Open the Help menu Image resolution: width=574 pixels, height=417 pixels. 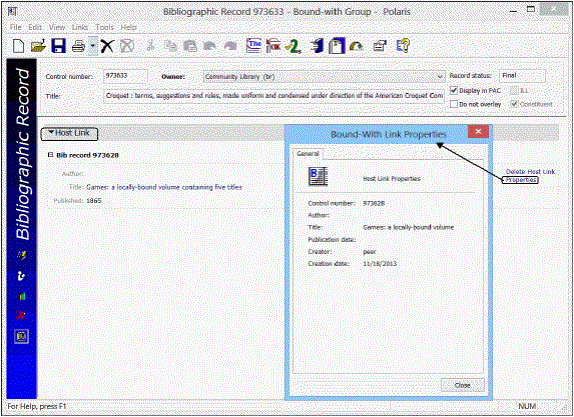tap(128, 27)
